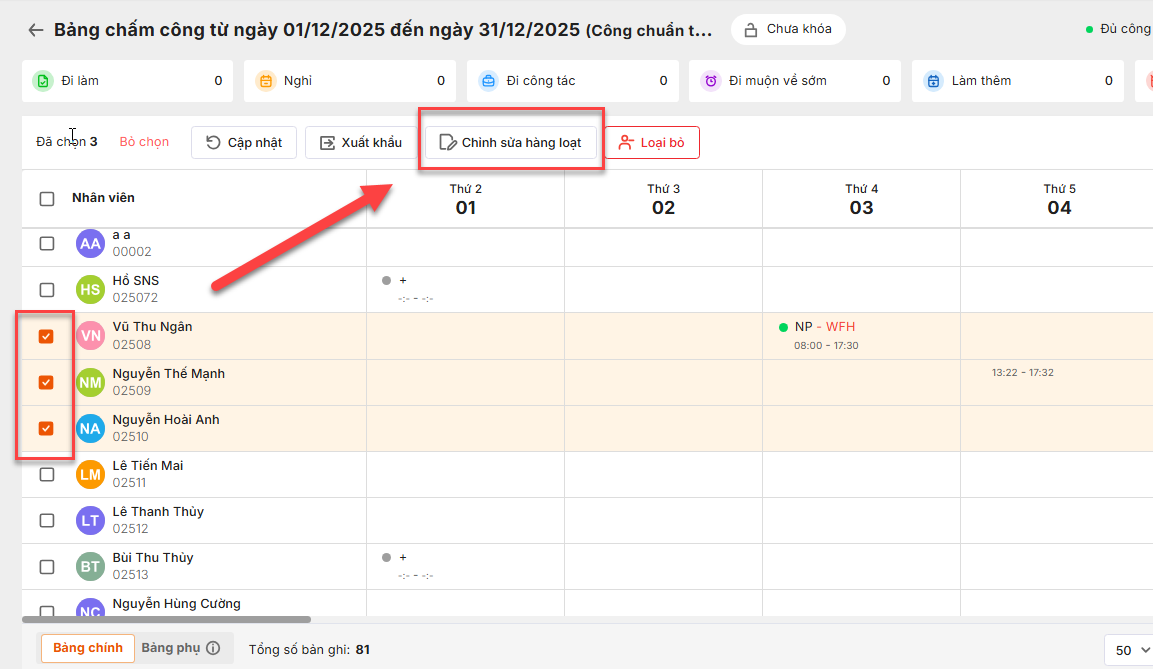Uncheck Nguyễn Thế Mạnh's row checkbox
1153x669 pixels.
(x=46, y=382)
